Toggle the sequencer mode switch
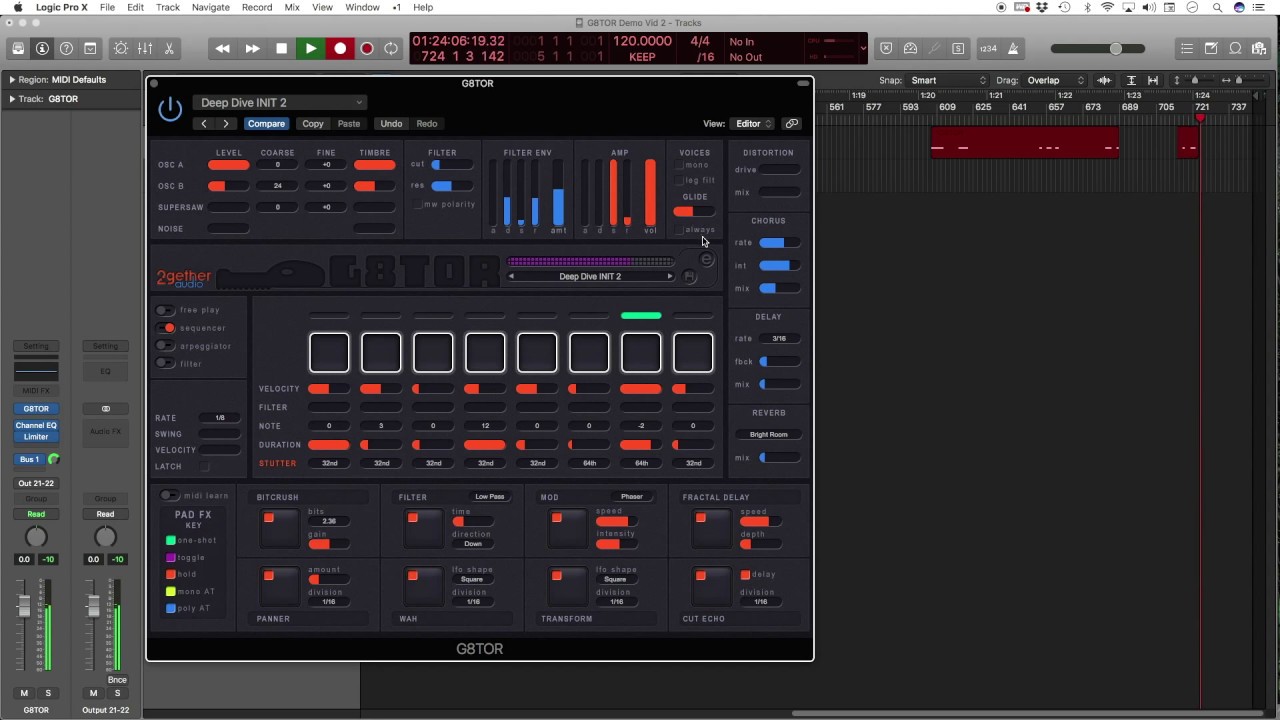Image resolution: width=1280 pixels, height=720 pixels. pyautogui.click(x=166, y=328)
